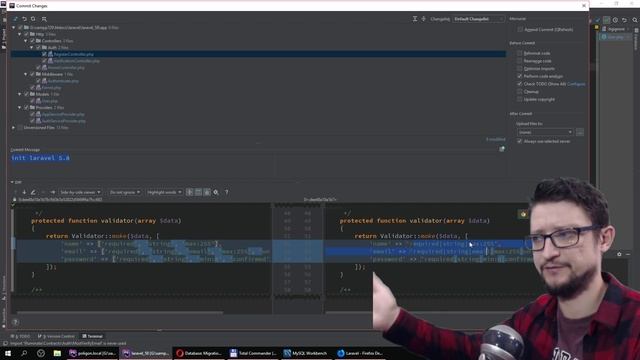Go to next difference down arrow

click(x=24, y=192)
